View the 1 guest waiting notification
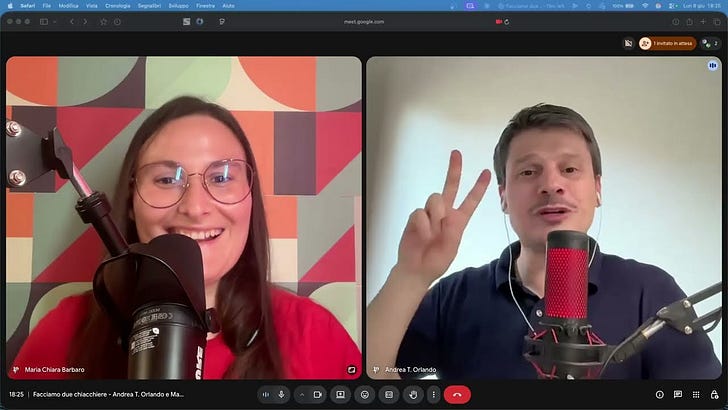728x410 pixels. click(x=668, y=43)
